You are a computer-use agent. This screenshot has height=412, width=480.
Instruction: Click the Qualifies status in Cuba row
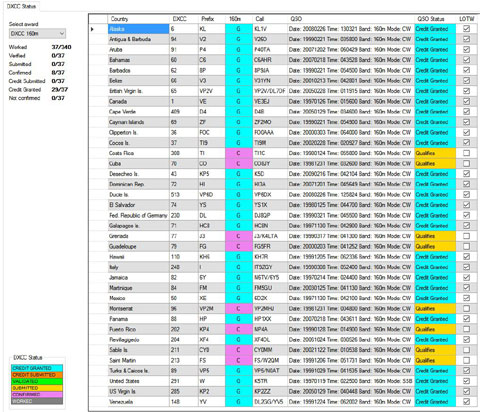click(435, 164)
